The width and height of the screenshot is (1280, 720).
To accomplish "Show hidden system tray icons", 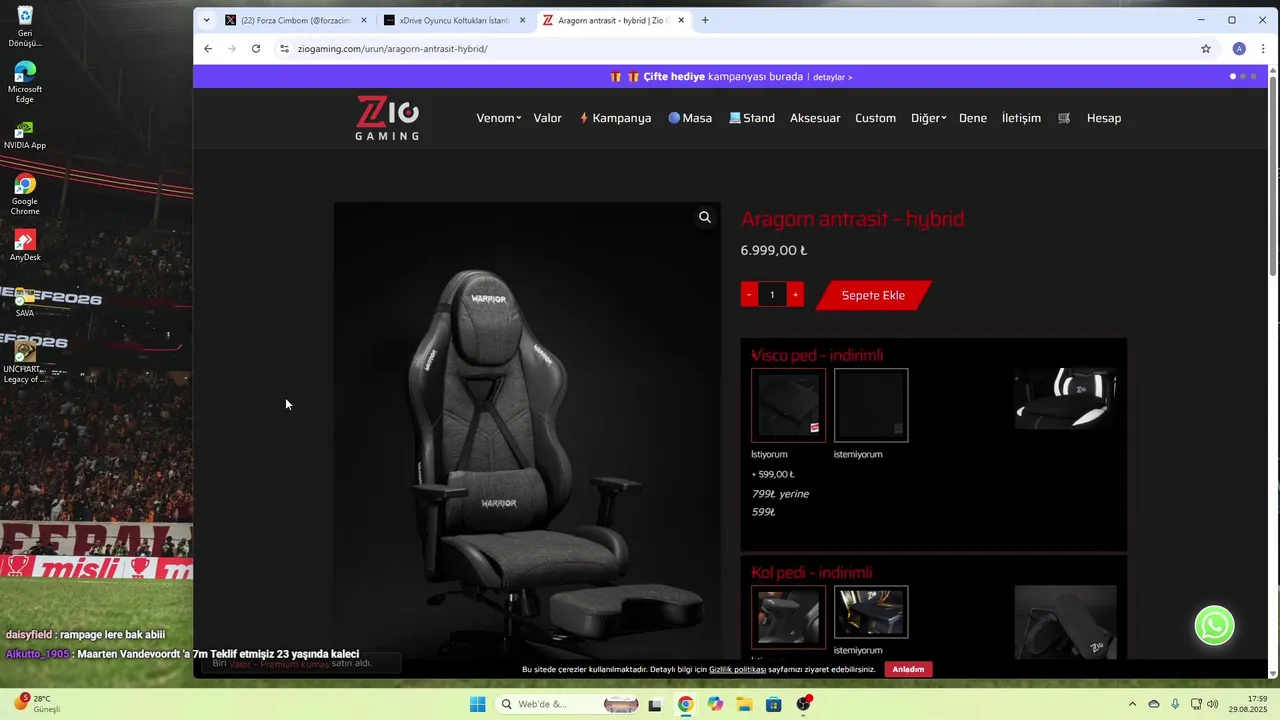I will coord(1132,704).
